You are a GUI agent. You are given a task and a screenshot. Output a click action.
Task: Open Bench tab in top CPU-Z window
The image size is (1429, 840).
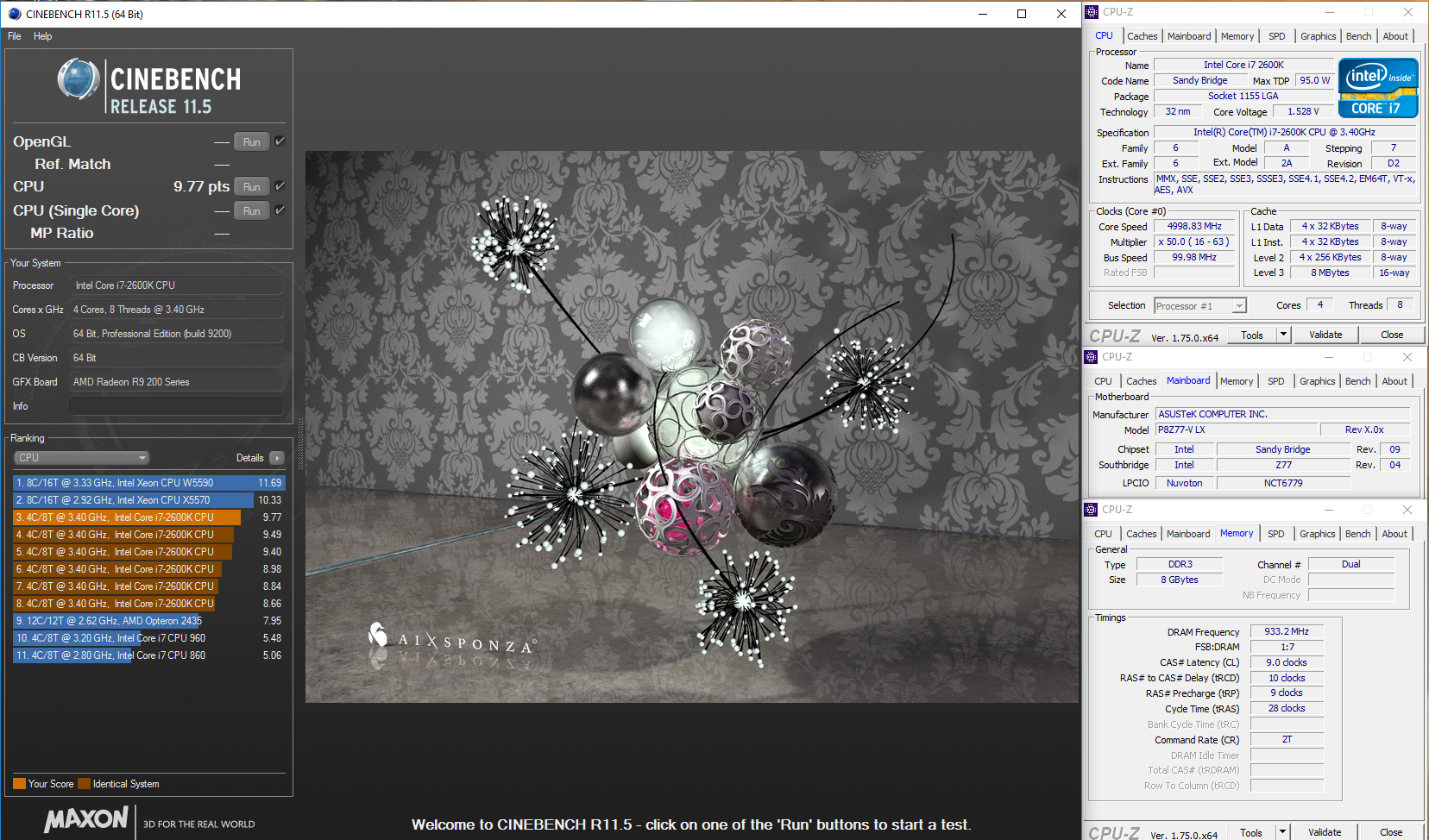click(x=1359, y=36)
